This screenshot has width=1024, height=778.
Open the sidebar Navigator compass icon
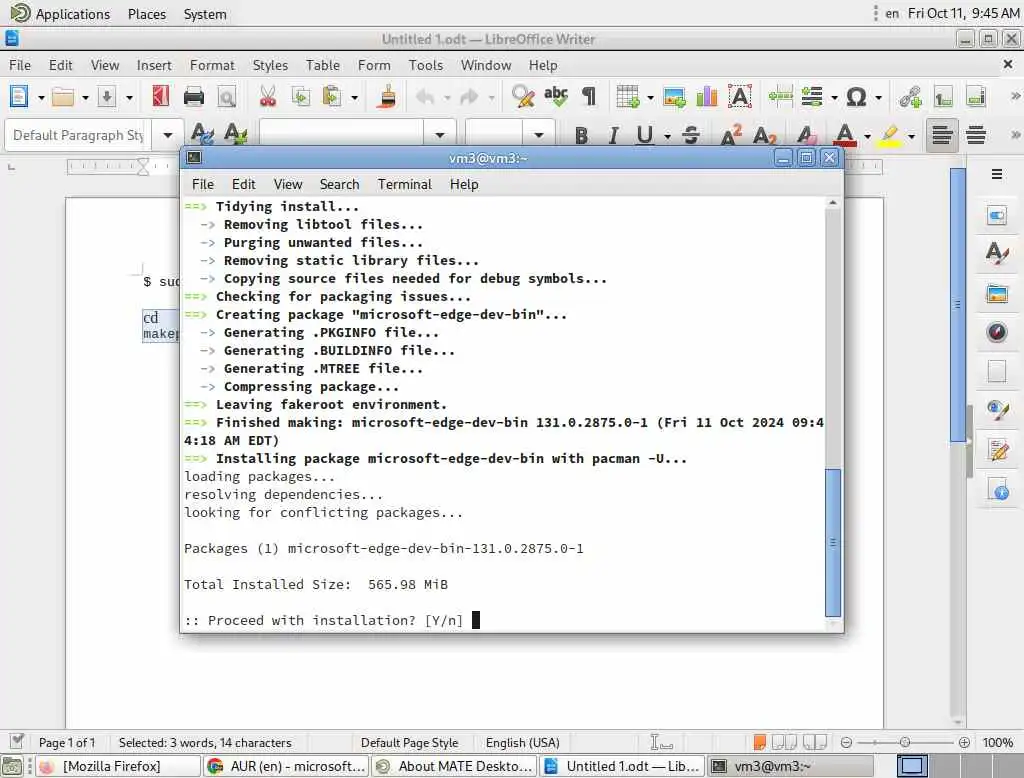tap(997, 332)
